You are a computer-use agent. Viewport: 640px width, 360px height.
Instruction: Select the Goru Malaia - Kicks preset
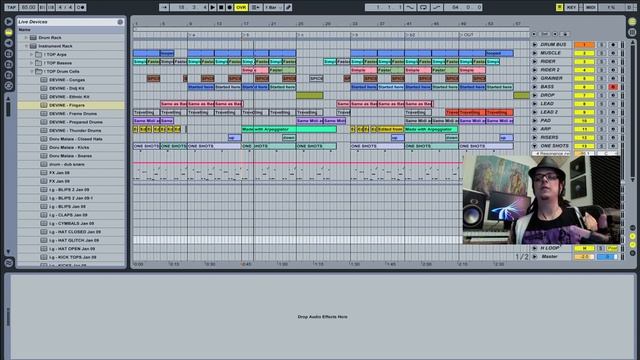point(71,147)
